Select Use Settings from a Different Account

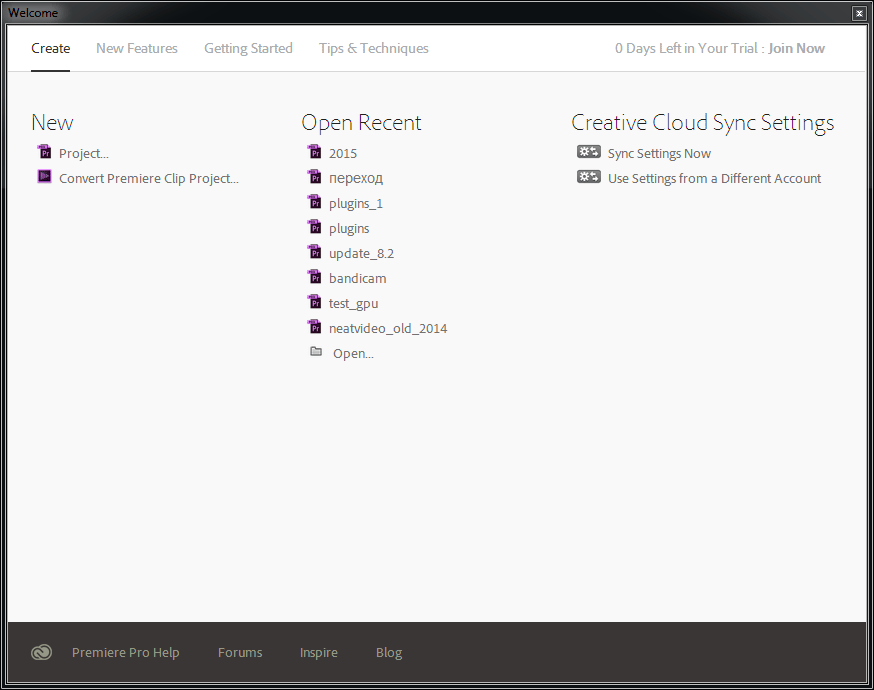tap(715, 178)
